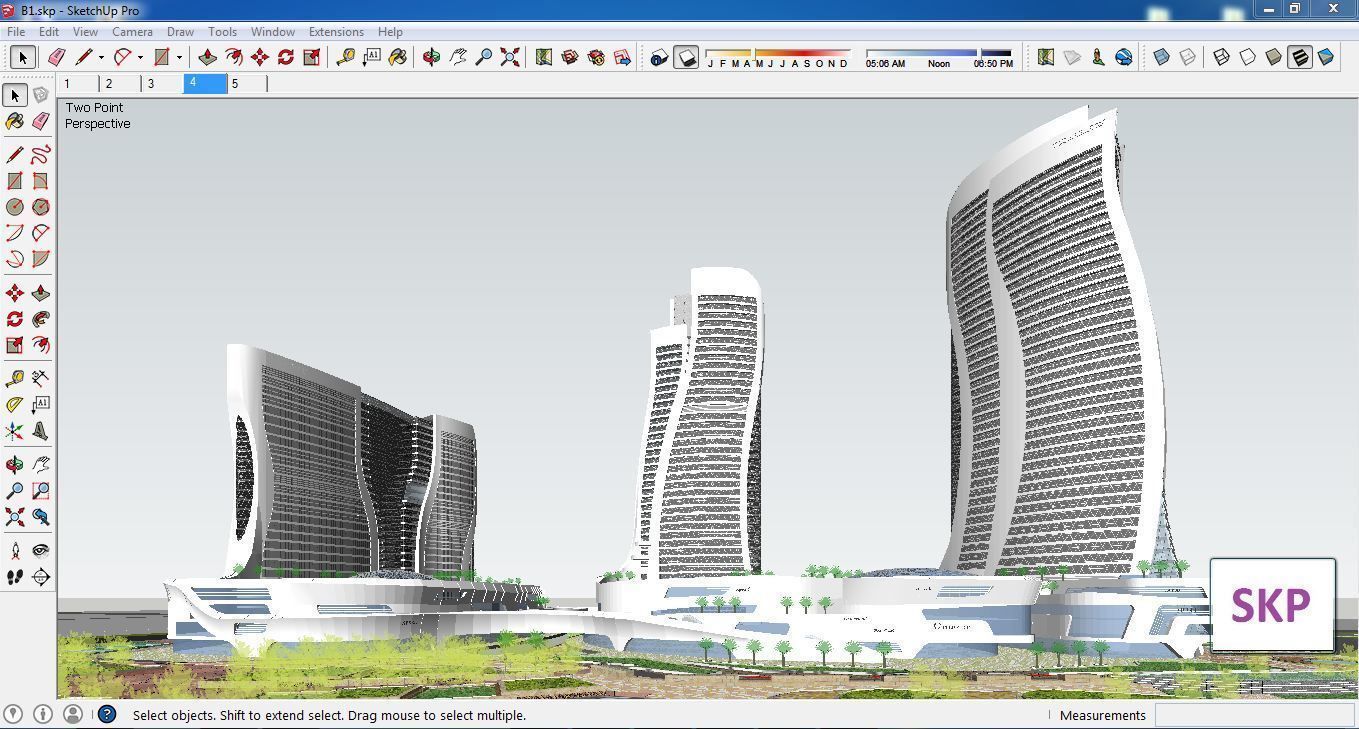This screenshot has width=1359, height=729.
Task: Toggle X-ray face style
Action: (x=1162, y=58)
